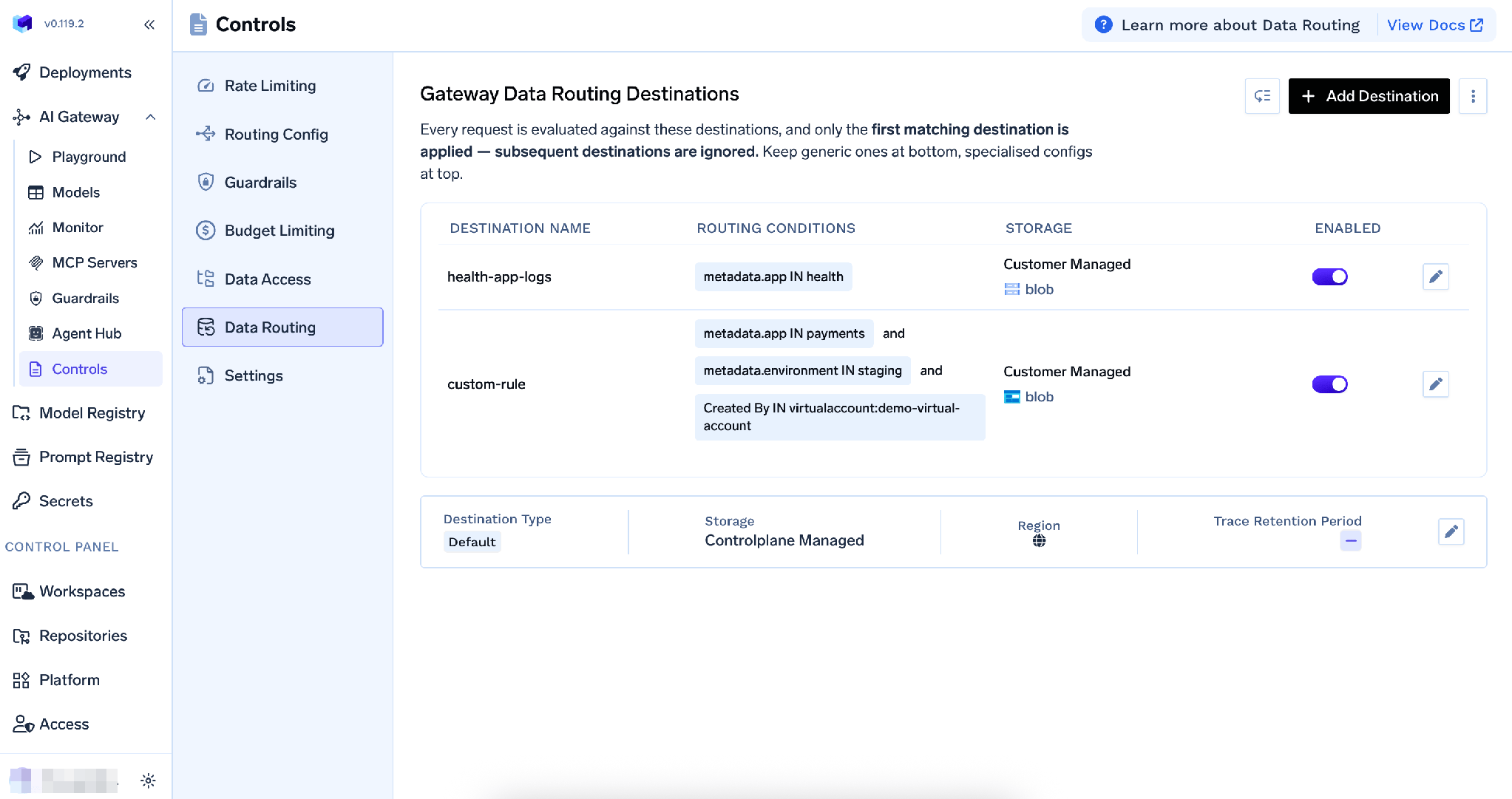
Task: Click the Agent Hub robot icon
Action: pyautogui.click(x=35, y=333)
